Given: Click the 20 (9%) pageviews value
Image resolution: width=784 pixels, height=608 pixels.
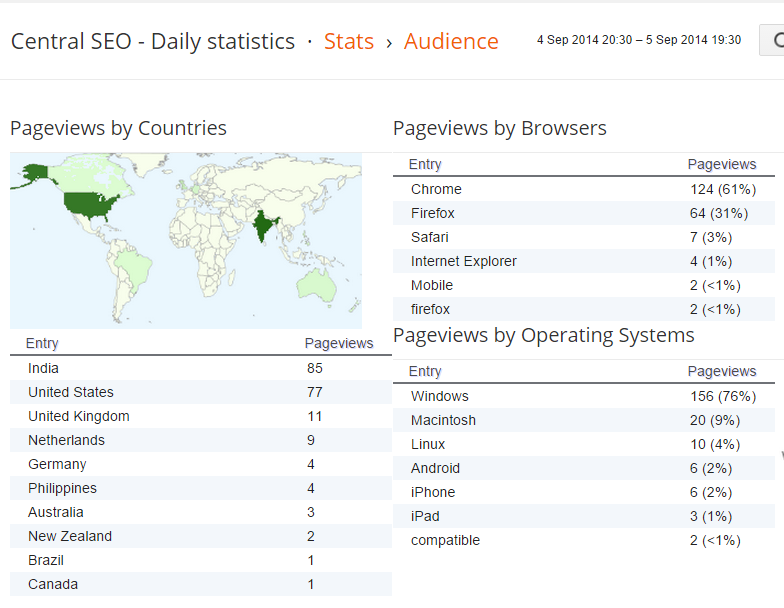Looking at the screenshot, I should [x=715, y=420].
